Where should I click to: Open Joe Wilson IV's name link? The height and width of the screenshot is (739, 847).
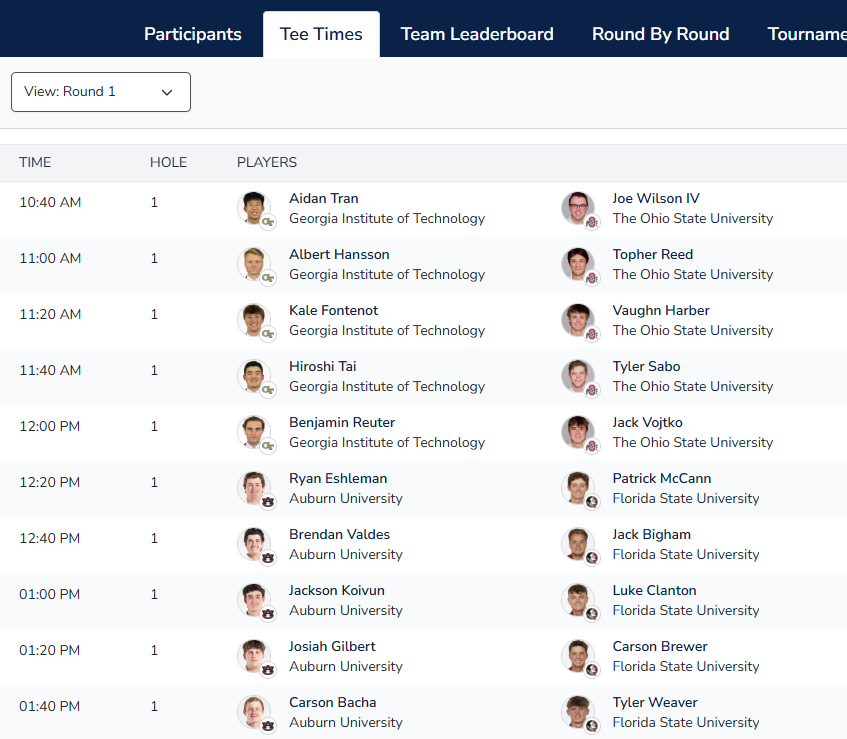coord(656,198)
